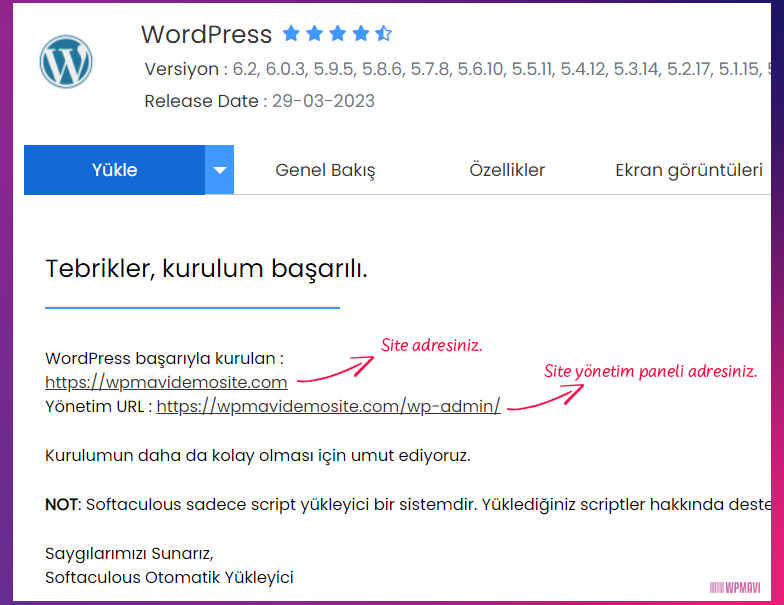Open the wp-admin Yönetim URL link
This screenshot has height=605, width=784.
(328, 406)
